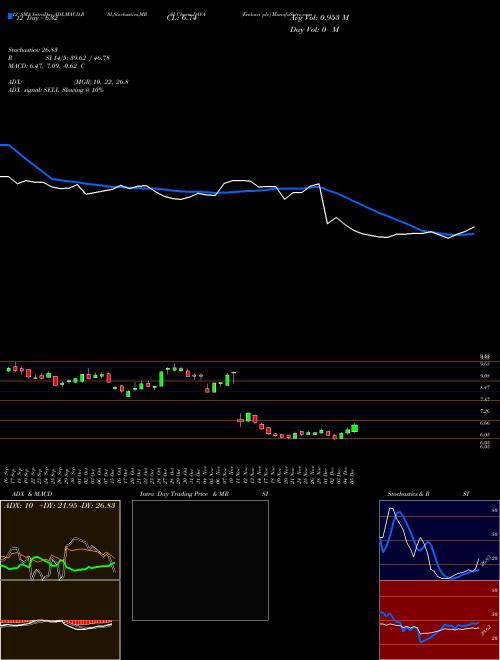This screenshot has height=660, width=500.
Task: Click the 'Day Vol: 0 M' label
Action: pyautogui.click(x=314, y=29)
